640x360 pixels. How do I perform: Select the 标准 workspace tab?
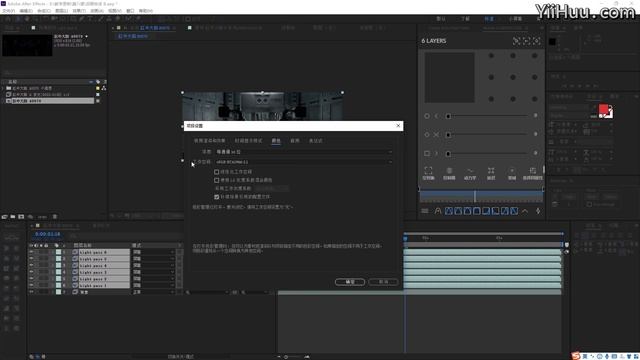[x=489, y=19]
